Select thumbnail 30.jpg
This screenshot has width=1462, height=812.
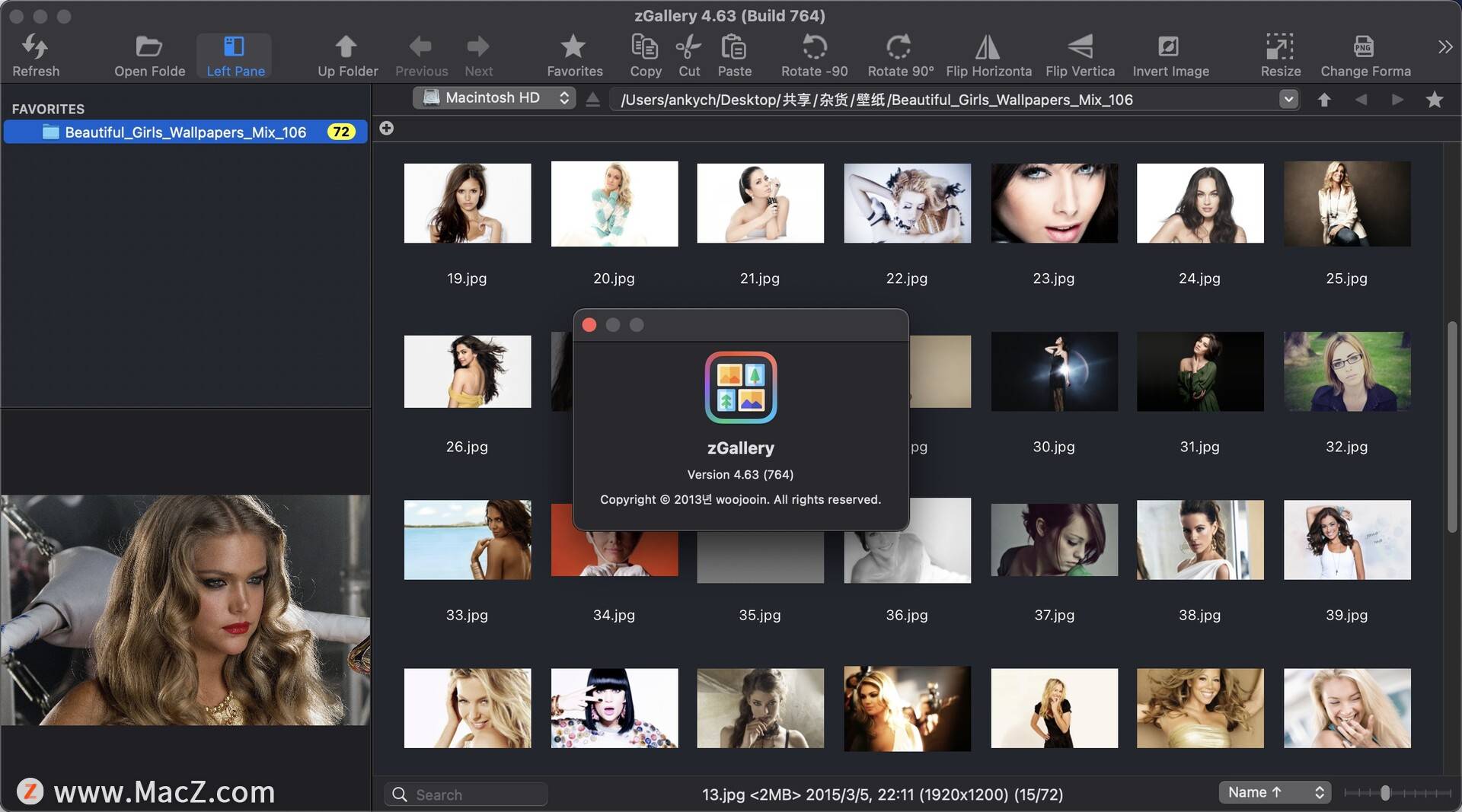coord(1055,371)
